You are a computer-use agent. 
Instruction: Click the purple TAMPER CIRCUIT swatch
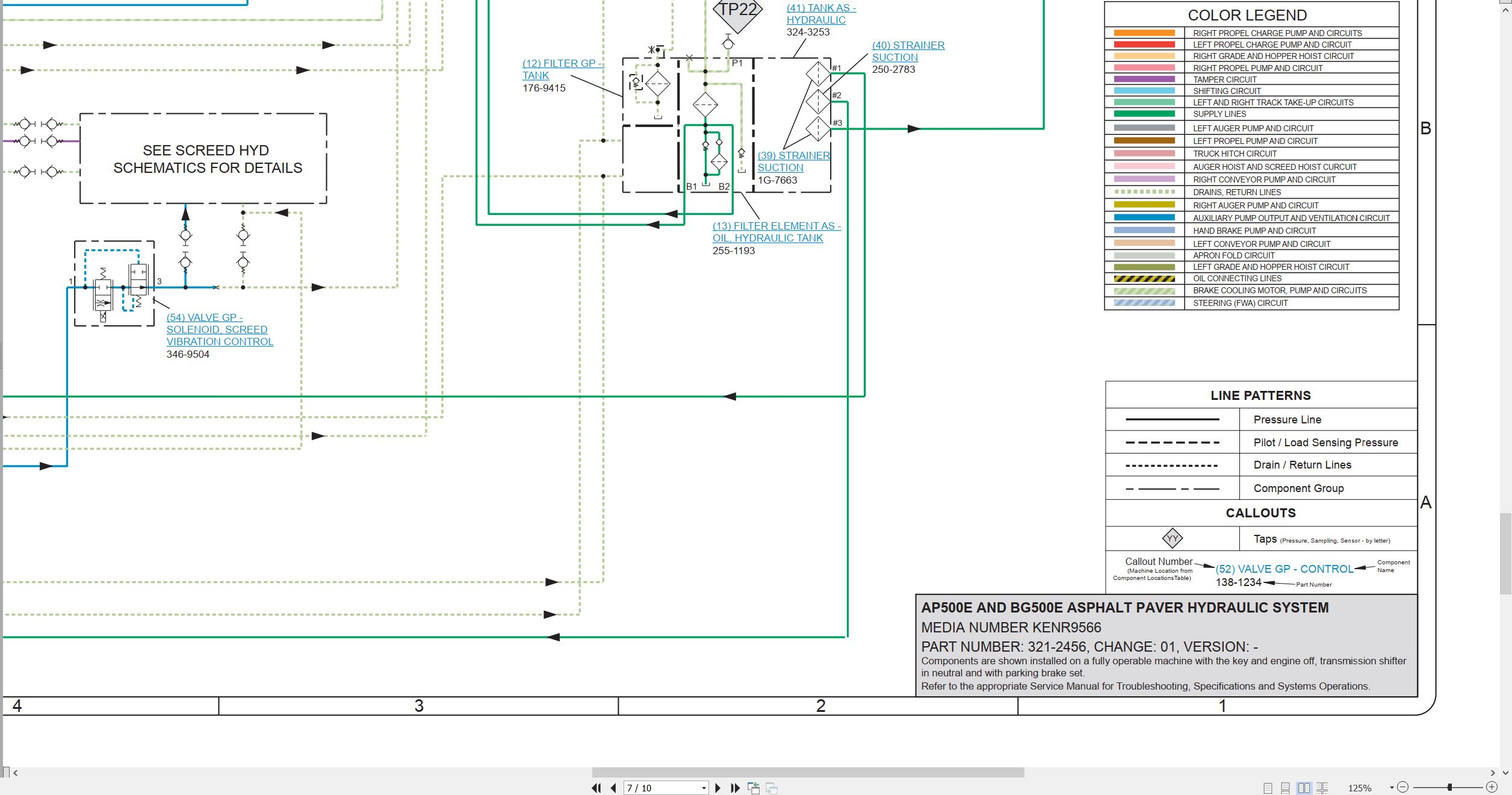[x=1144, y=79]
